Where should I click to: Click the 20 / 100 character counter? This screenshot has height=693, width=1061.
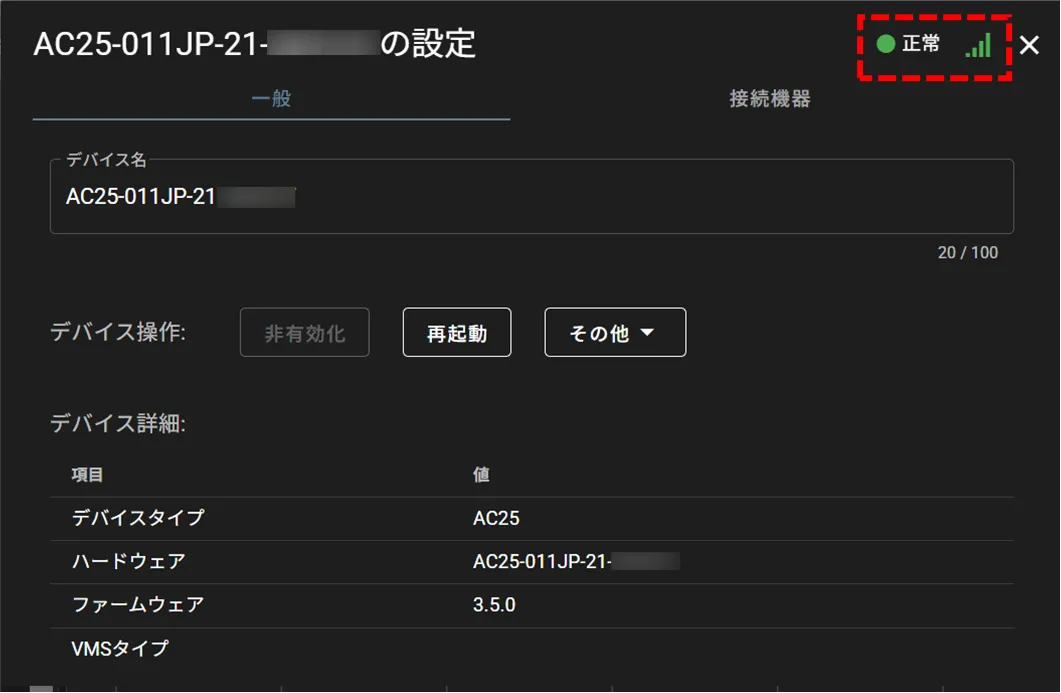click(x=967, y=252)
